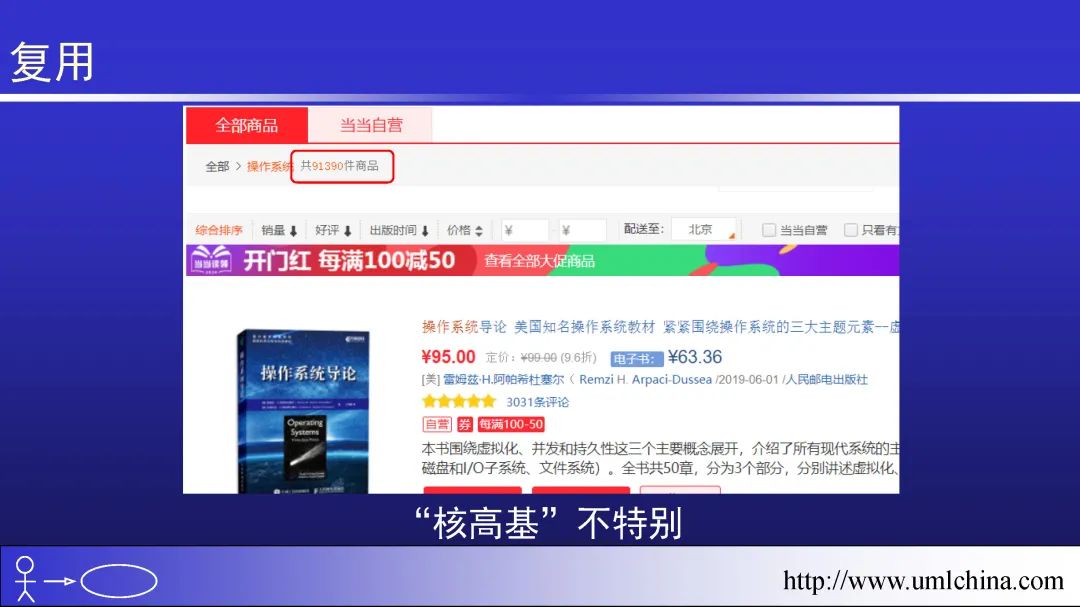
Task: Click the 券 coupon tag
Action: pos(464,424)
